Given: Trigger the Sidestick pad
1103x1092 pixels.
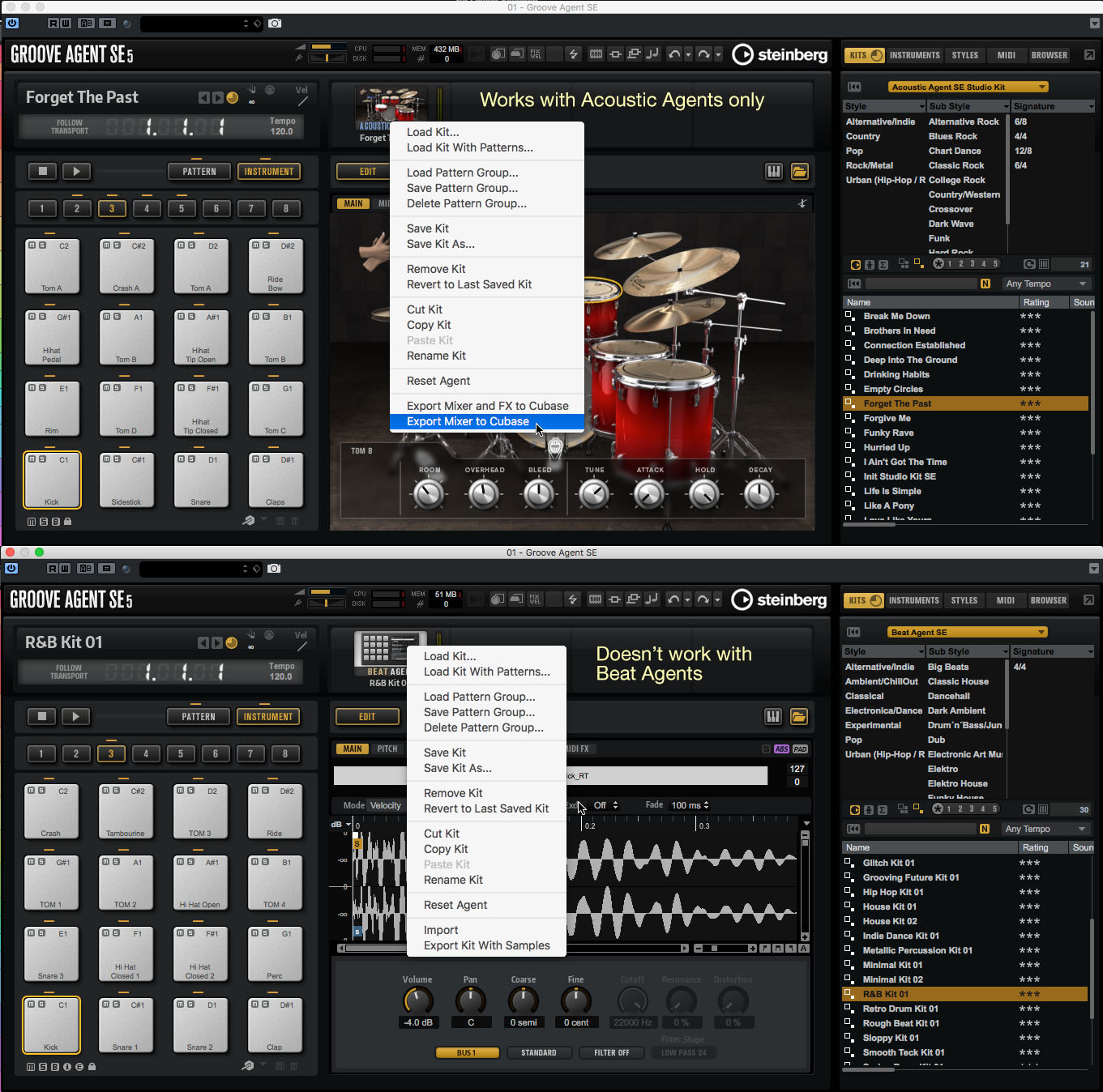Looking at the screenshot, I should click(126, 480).
